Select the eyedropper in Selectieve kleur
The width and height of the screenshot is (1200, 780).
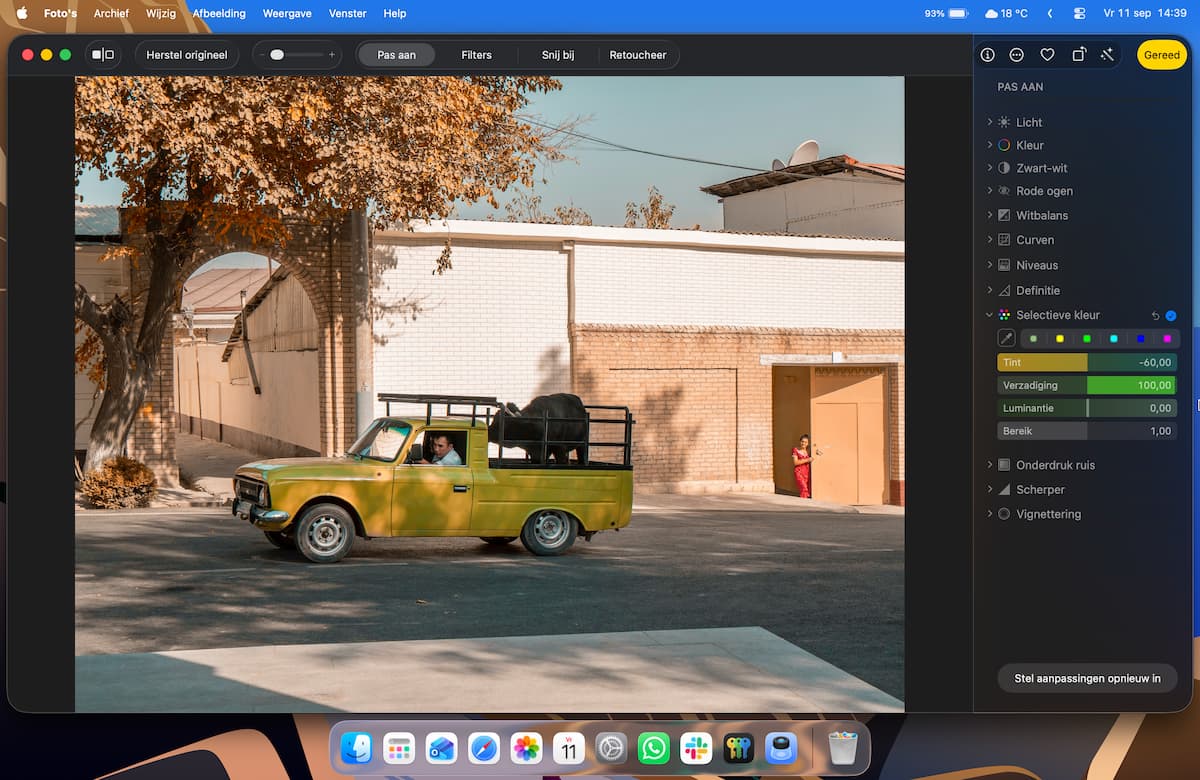coord(1007,339)
